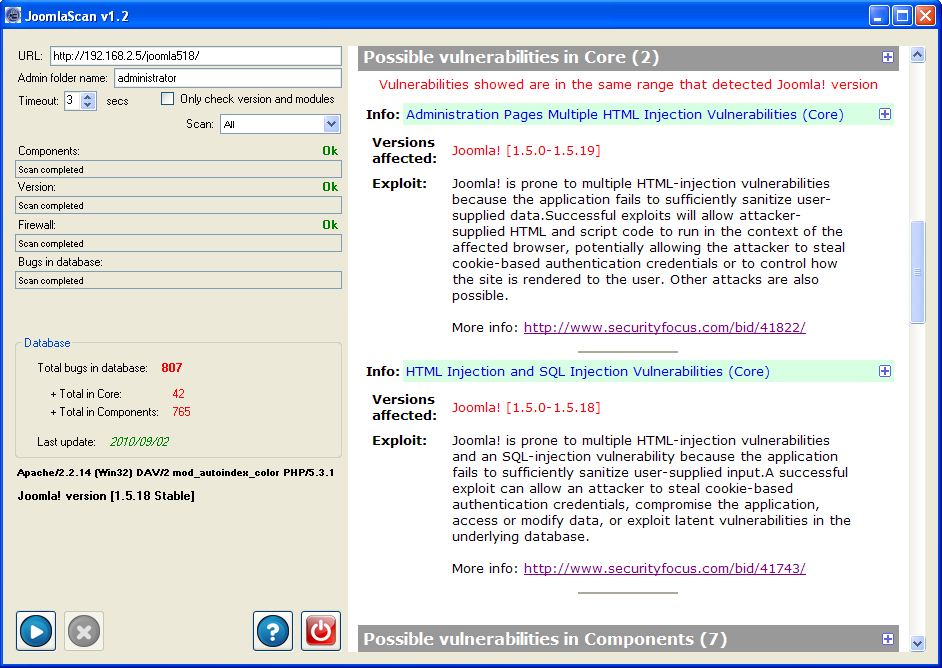Click Total in Components value 765
Viewport: 942px width, 668px height.
(181, 412)
